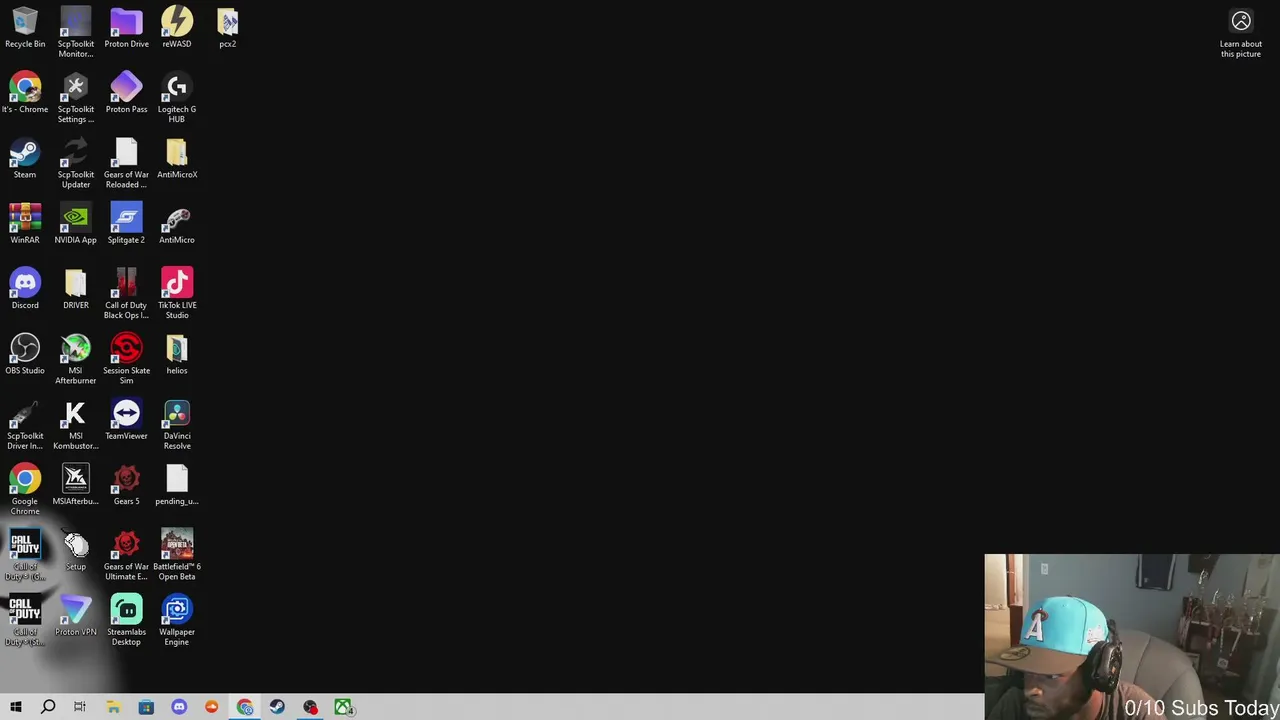Screen dimensions: 1280x720
Task: Select the pending_u... file
Action: click(177, 484)
